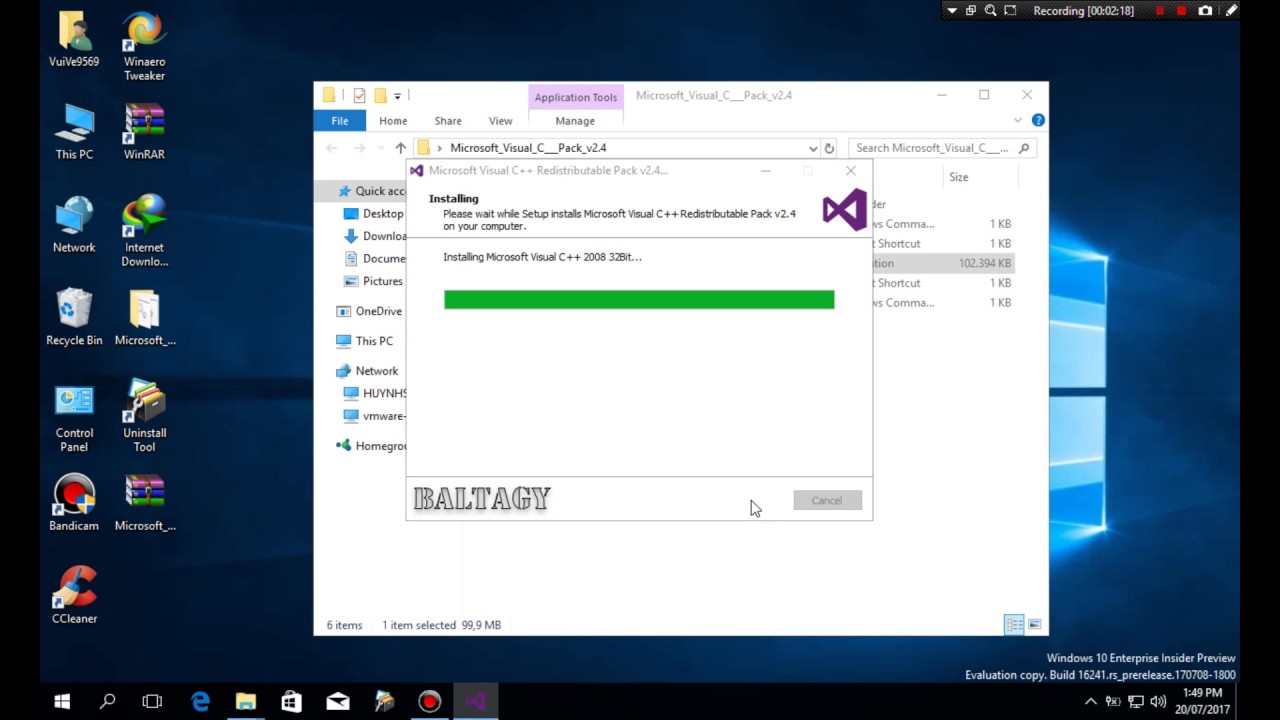Image resolution: width=1280 pixels, height=720 pixels.
Task: Open the Mail app on the taskbar
Action: [x=338, y=702]
